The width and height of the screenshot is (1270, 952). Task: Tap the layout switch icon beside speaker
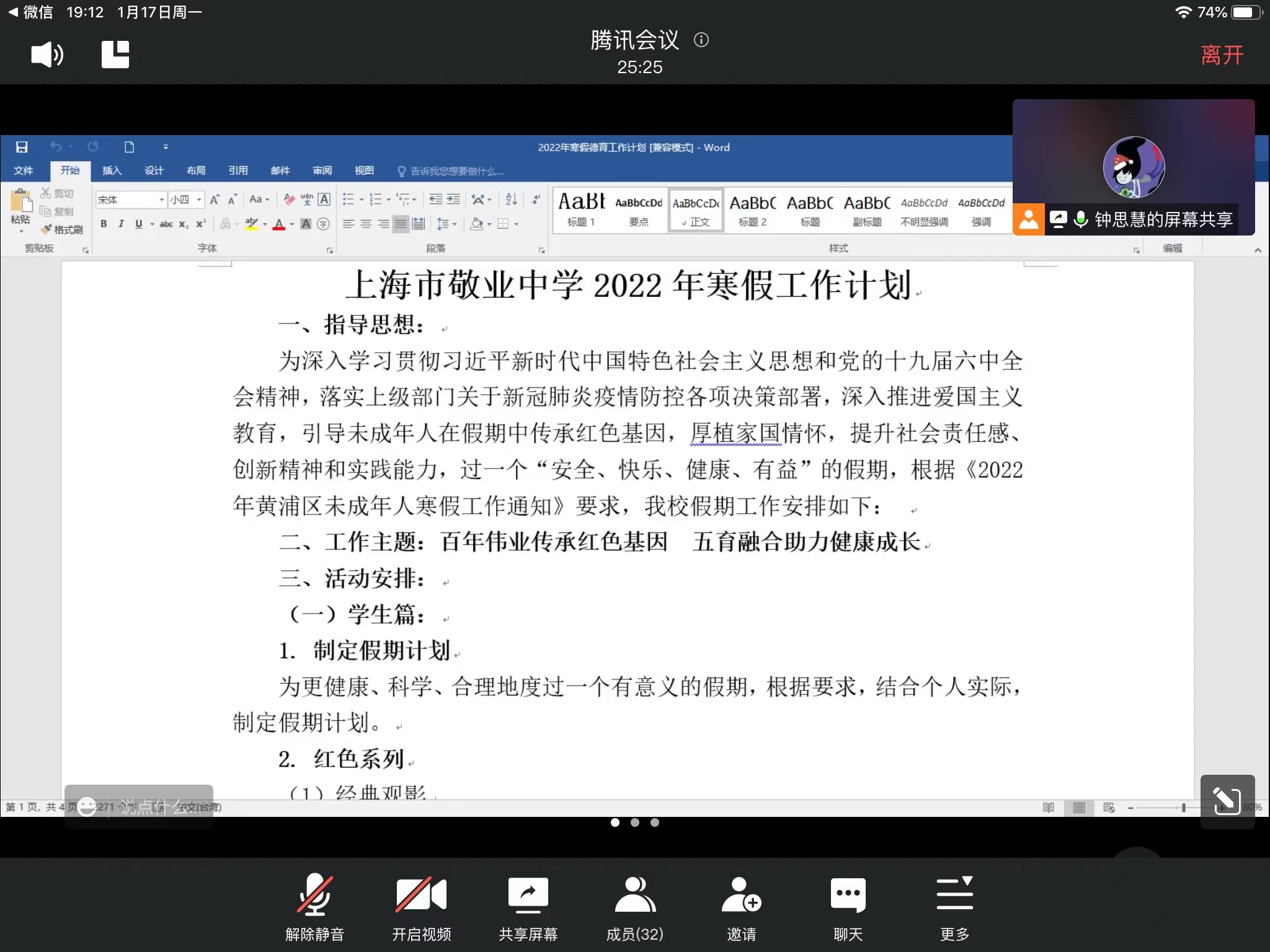pos(115,55)
